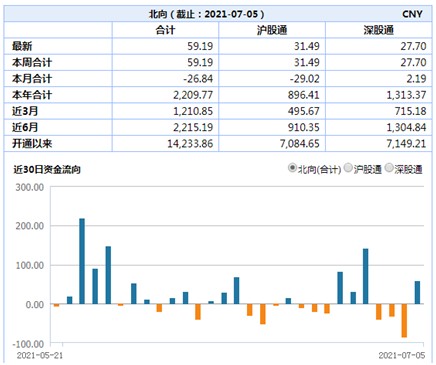The image size is (436, 365).
Task: Click the 200.00 y-axis label
Action: 30,226
